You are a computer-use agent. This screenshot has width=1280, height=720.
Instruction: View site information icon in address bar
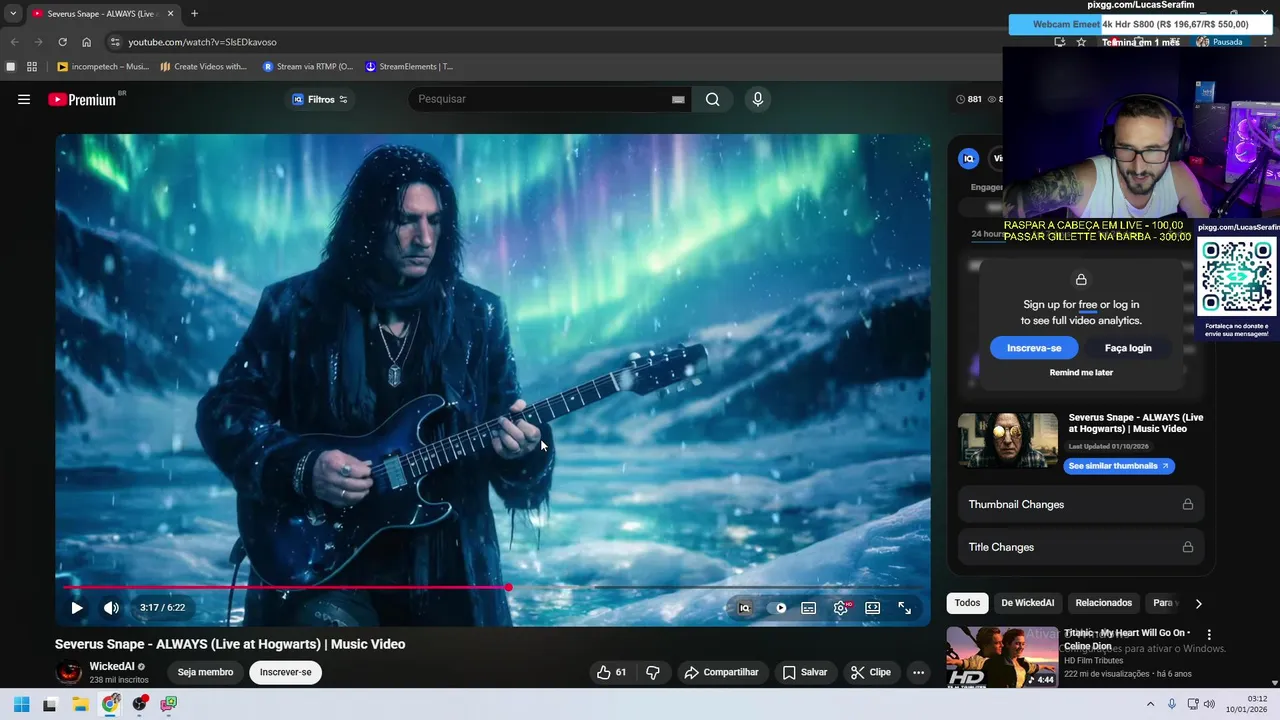pos(115,42)
